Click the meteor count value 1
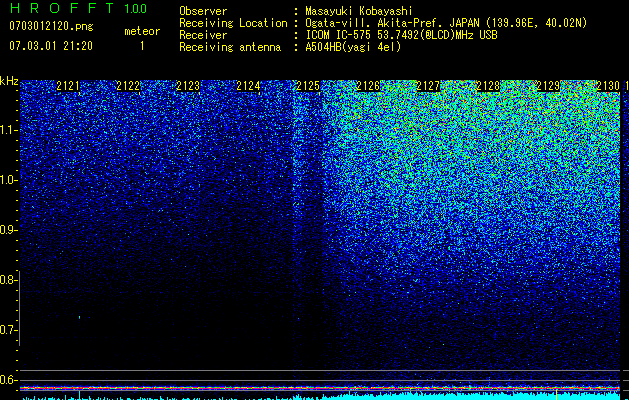This screenshot has width=629, height=400. (142, 46)
